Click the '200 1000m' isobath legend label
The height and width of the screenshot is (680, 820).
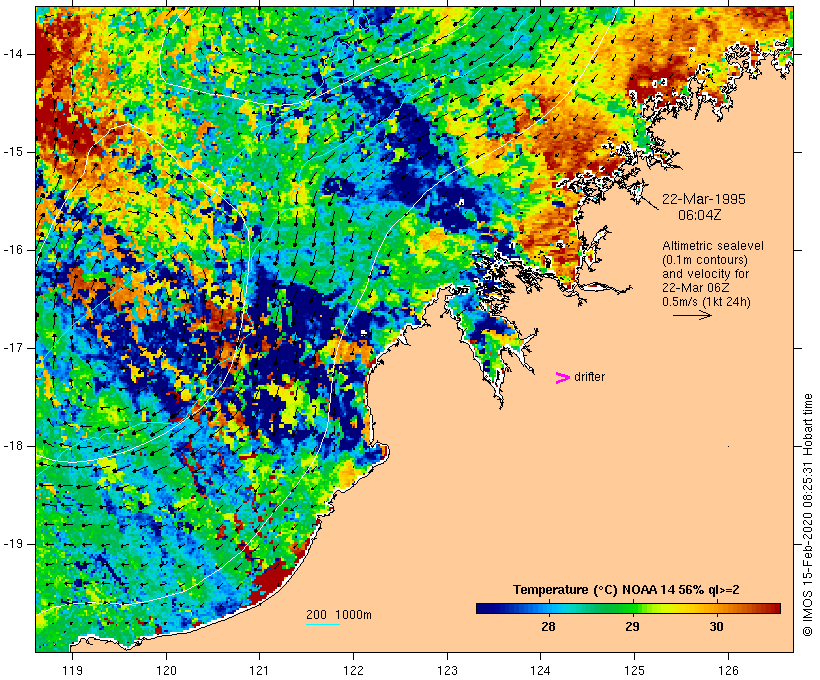(339, 615)
